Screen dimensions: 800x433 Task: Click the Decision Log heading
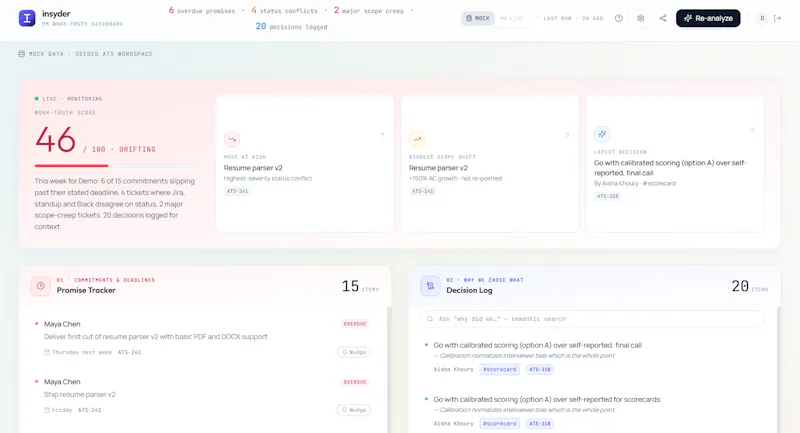[469, 290]
